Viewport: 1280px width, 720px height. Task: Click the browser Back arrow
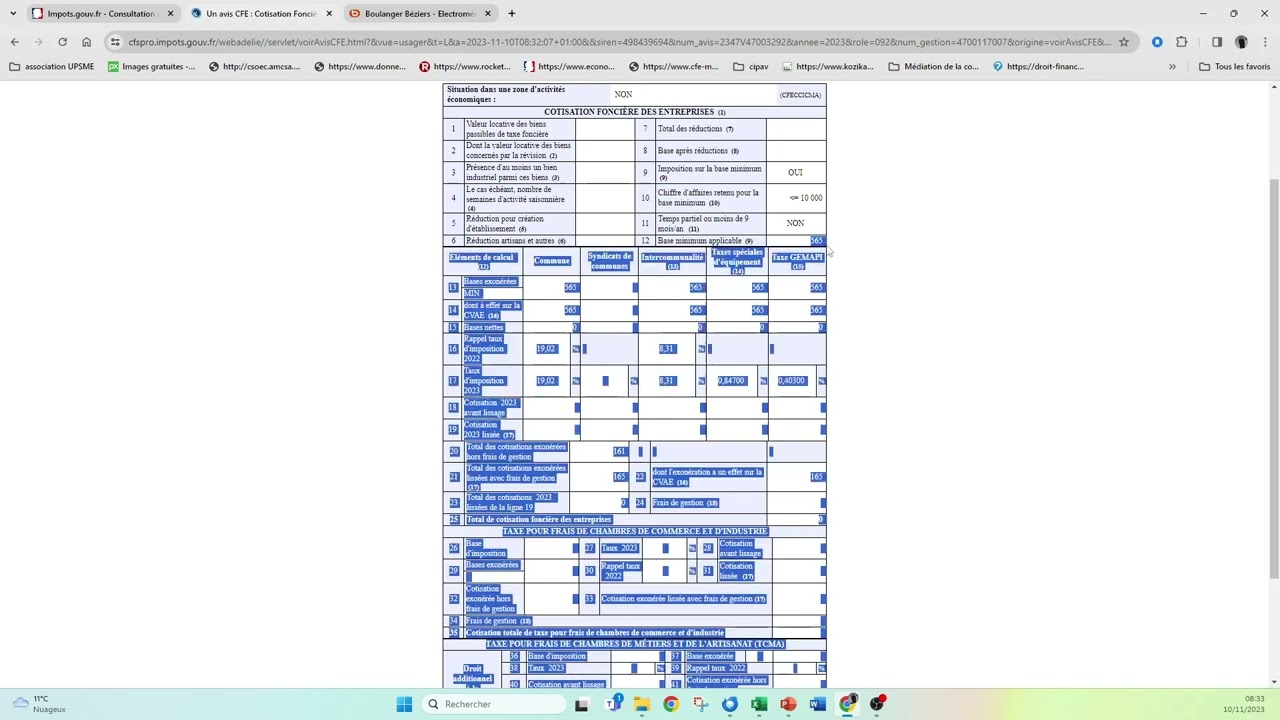[x=14, y=42]
